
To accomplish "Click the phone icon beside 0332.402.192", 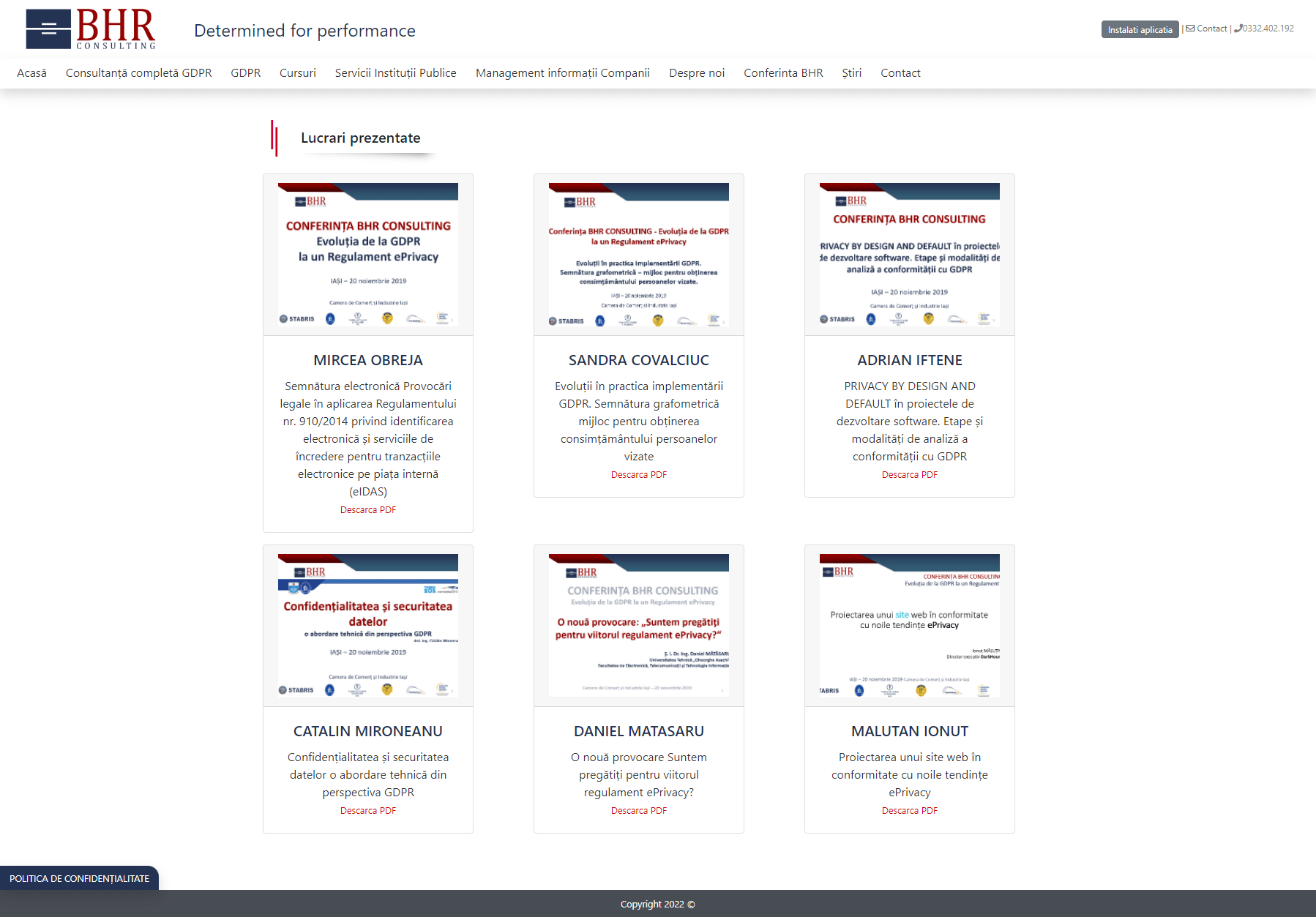I will click(1238, 29).
